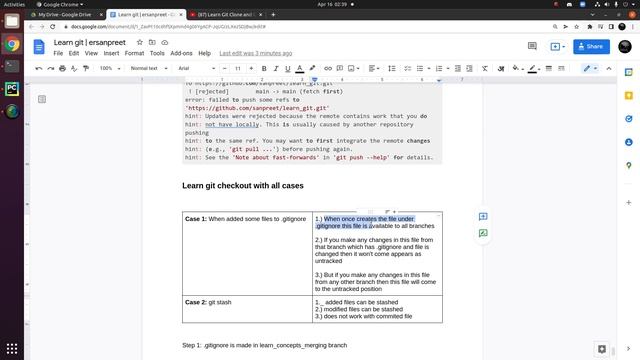
Task: Open Google Tasks side panel icon
Action: tap(629, 119)
